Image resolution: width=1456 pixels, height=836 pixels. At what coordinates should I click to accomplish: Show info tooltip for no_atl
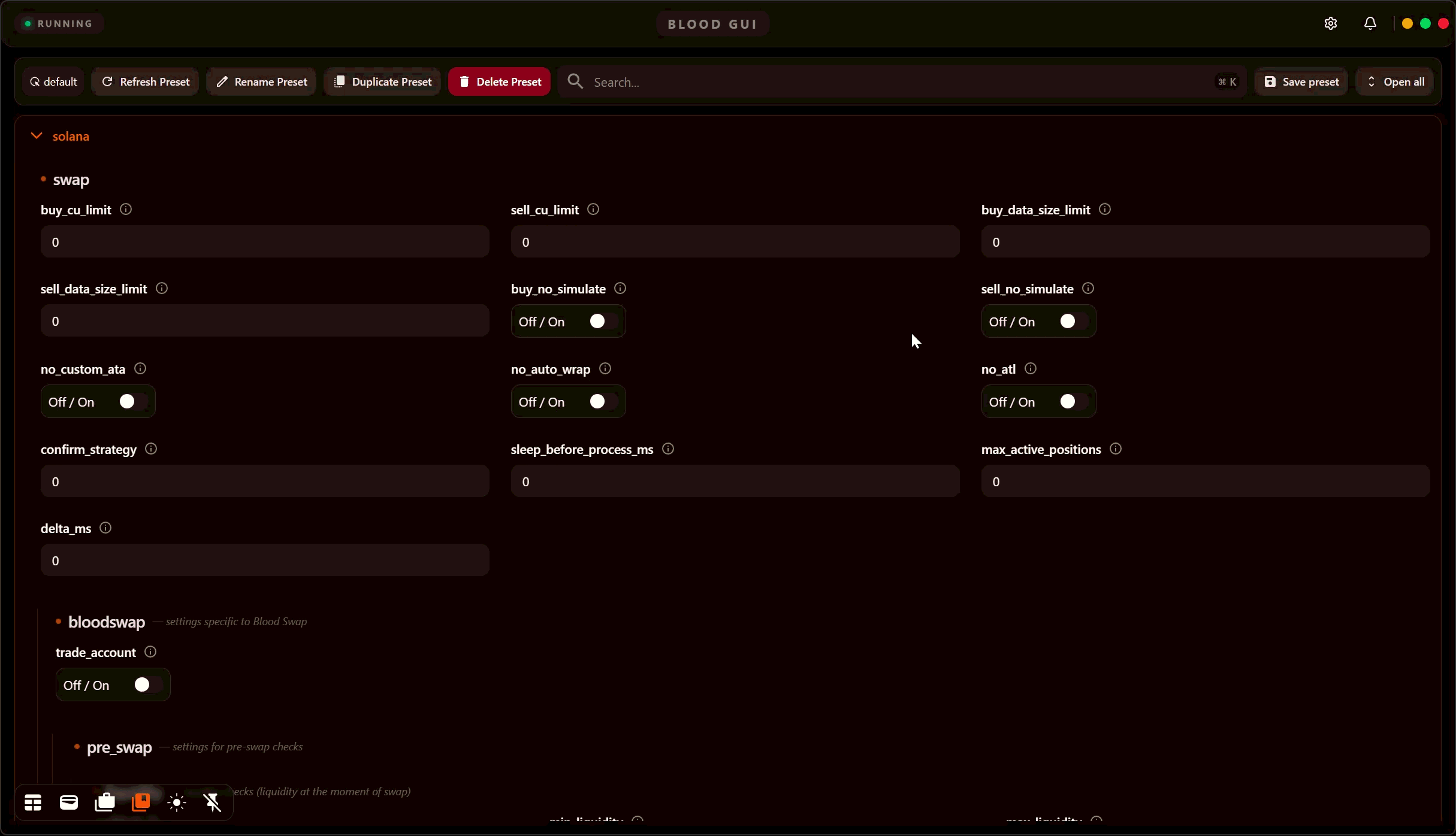click(x=1031, y=369)
